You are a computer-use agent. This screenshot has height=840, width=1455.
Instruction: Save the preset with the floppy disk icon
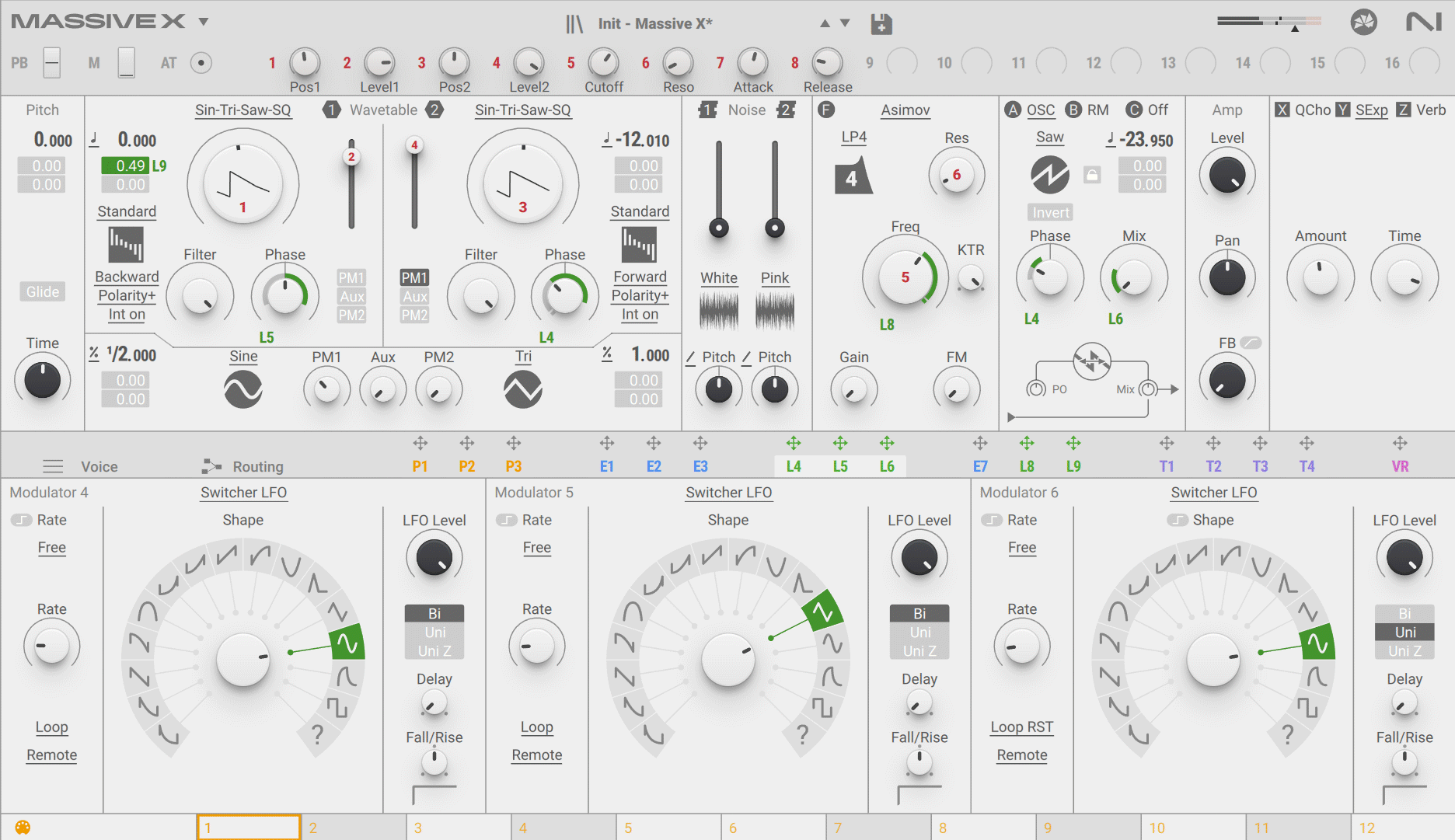tap(881, 23)
